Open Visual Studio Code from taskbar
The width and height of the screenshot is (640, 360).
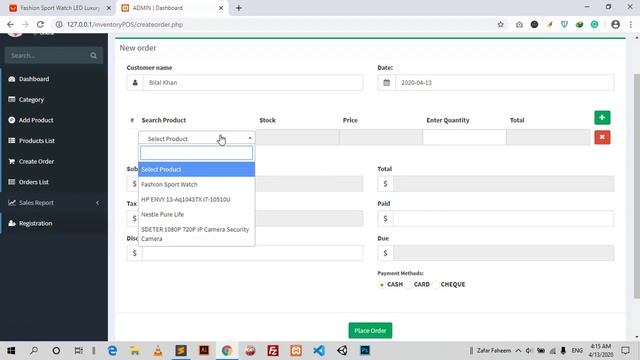tap(319, 351)
